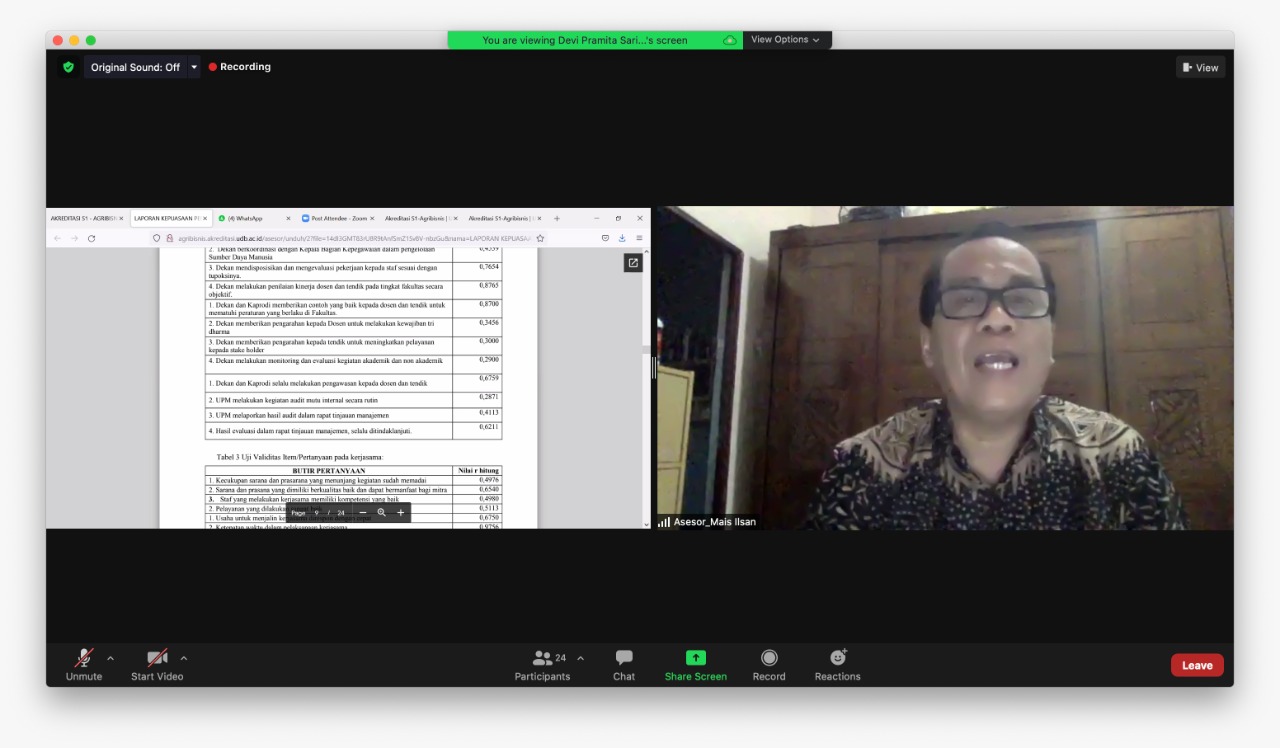This screenshot has width=1280, height=748.
Task: Click the red Leave button
Action: tap(1197, 665)
